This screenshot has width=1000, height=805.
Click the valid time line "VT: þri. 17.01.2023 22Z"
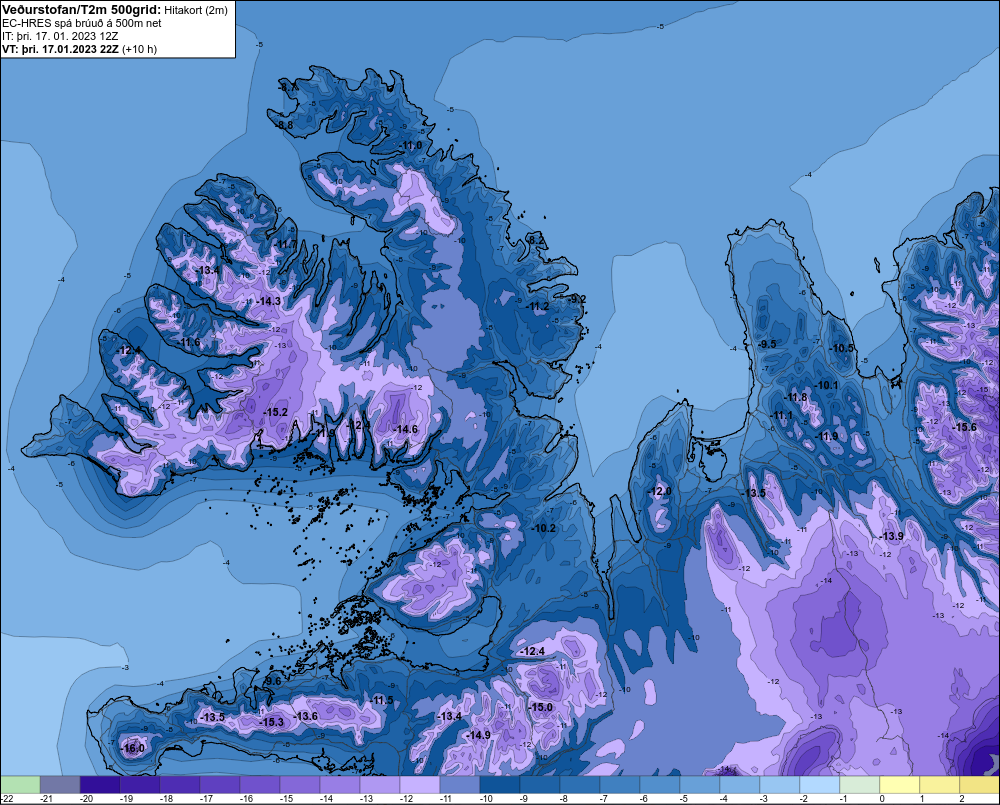click(60, 48)
